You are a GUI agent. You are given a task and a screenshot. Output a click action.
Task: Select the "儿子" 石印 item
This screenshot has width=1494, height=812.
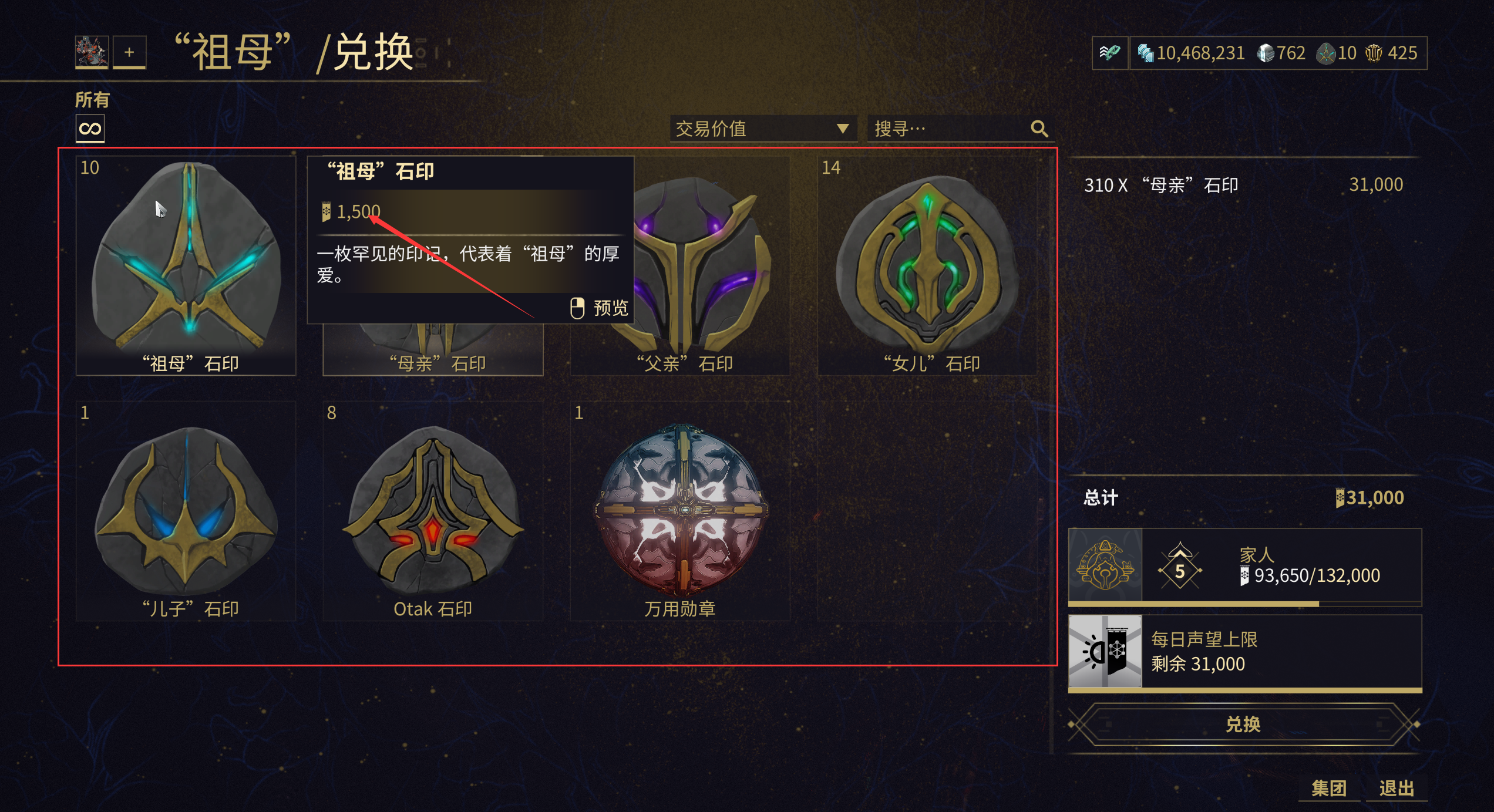point(186,511)
